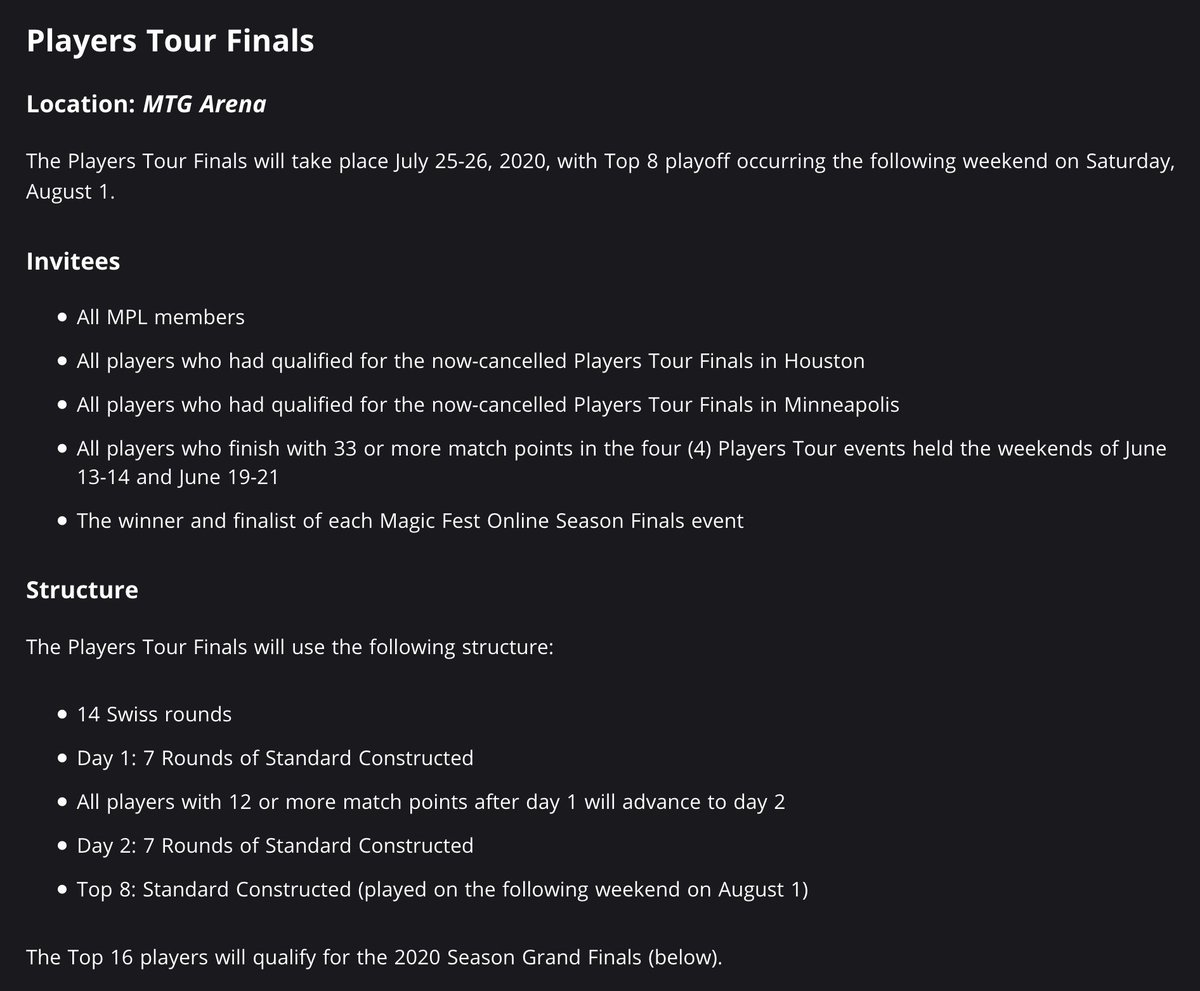
Task: Click the italic MTG Arena text
Action: (204, 104)
